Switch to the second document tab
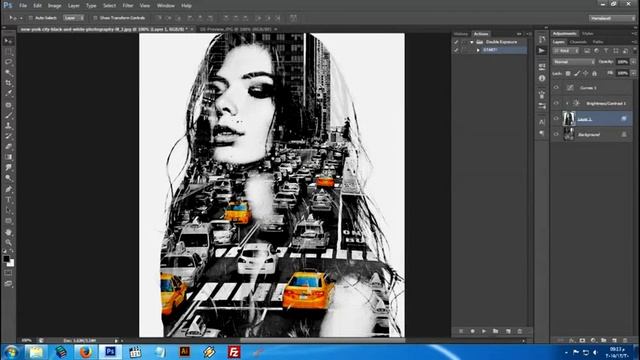This screenshot has height=360, width=640. tap(236, 29)
